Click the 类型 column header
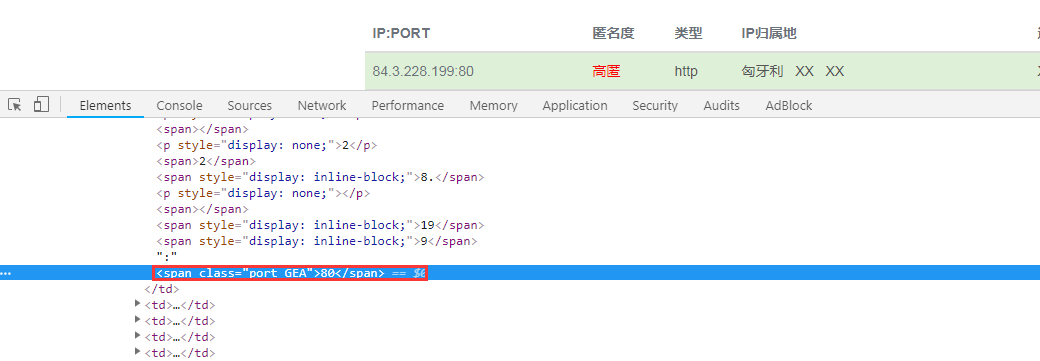 coord(688,33)
